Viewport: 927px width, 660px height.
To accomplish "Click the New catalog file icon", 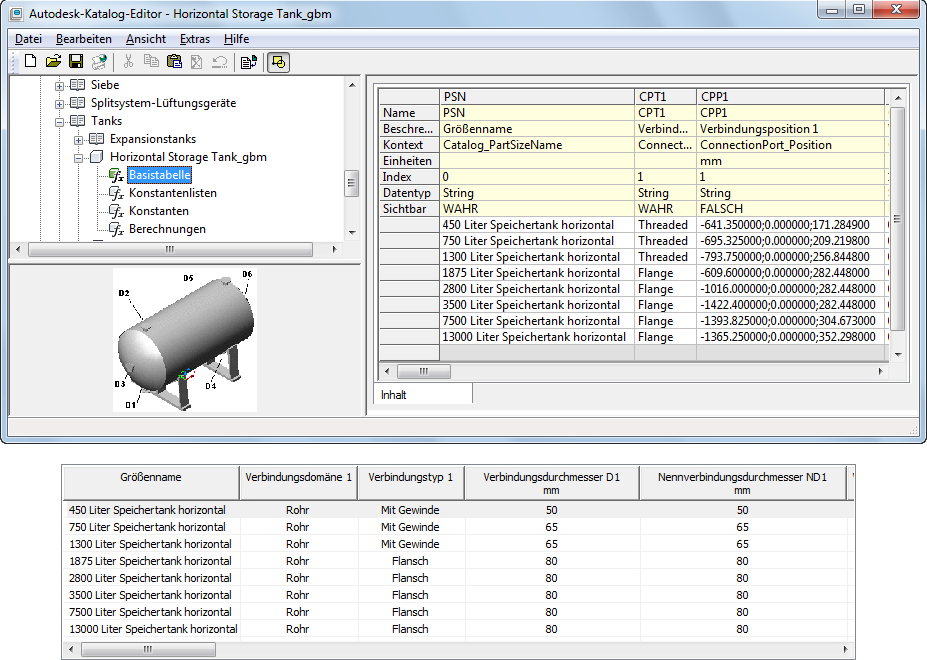I will point(30,61).
